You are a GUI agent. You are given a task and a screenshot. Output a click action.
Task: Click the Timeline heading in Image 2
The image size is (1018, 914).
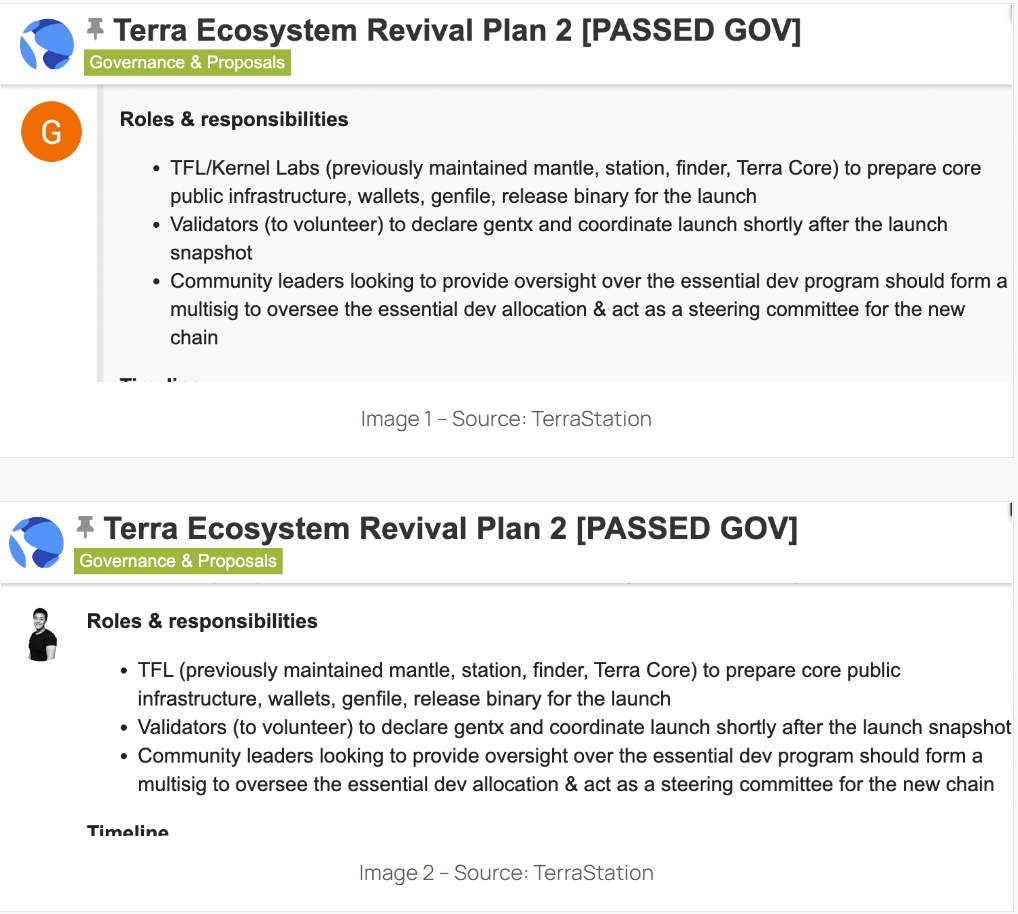pyautogui.click(x=128, y=830)
